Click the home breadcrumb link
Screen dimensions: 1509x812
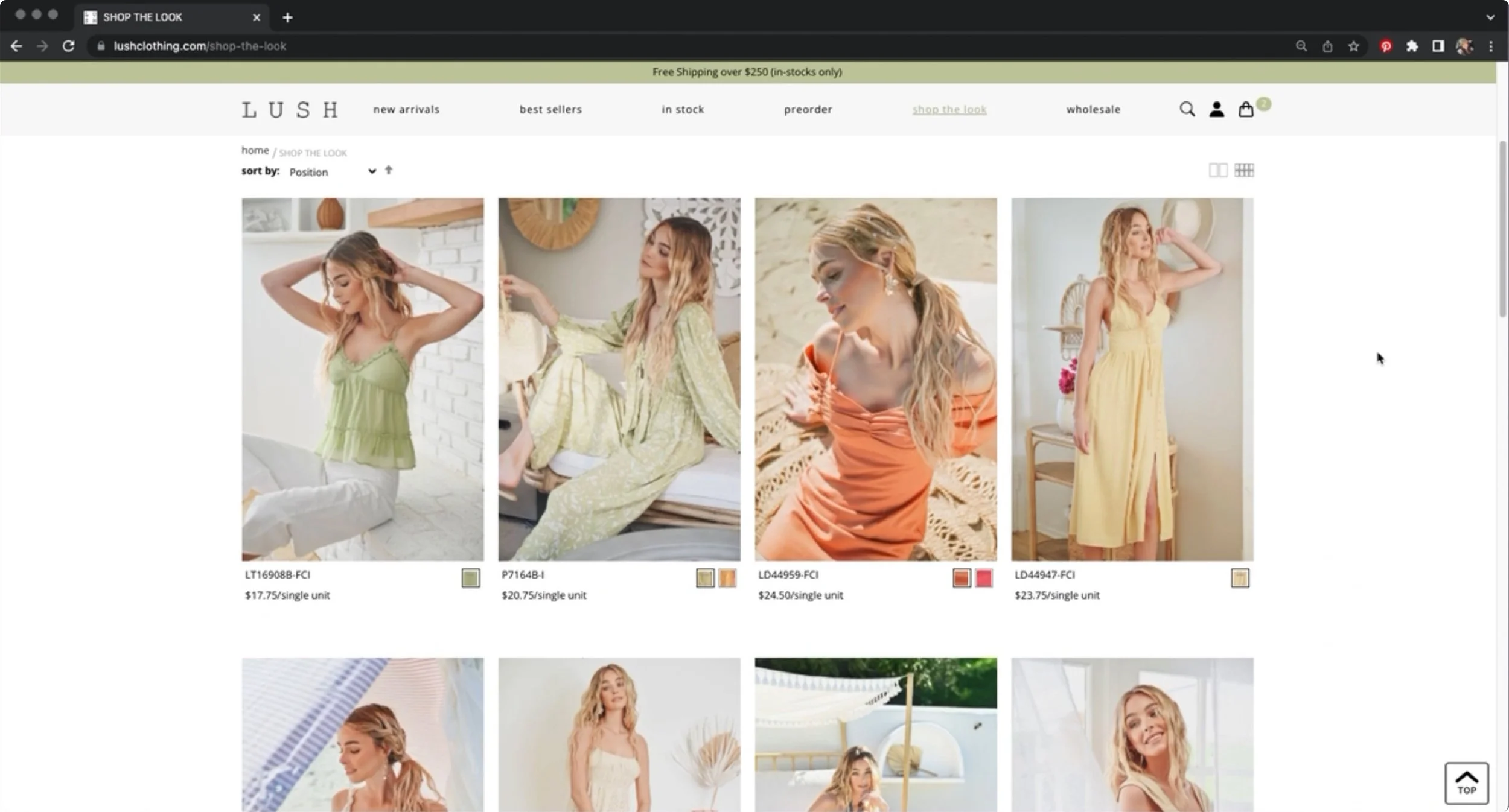click(255, 150)
